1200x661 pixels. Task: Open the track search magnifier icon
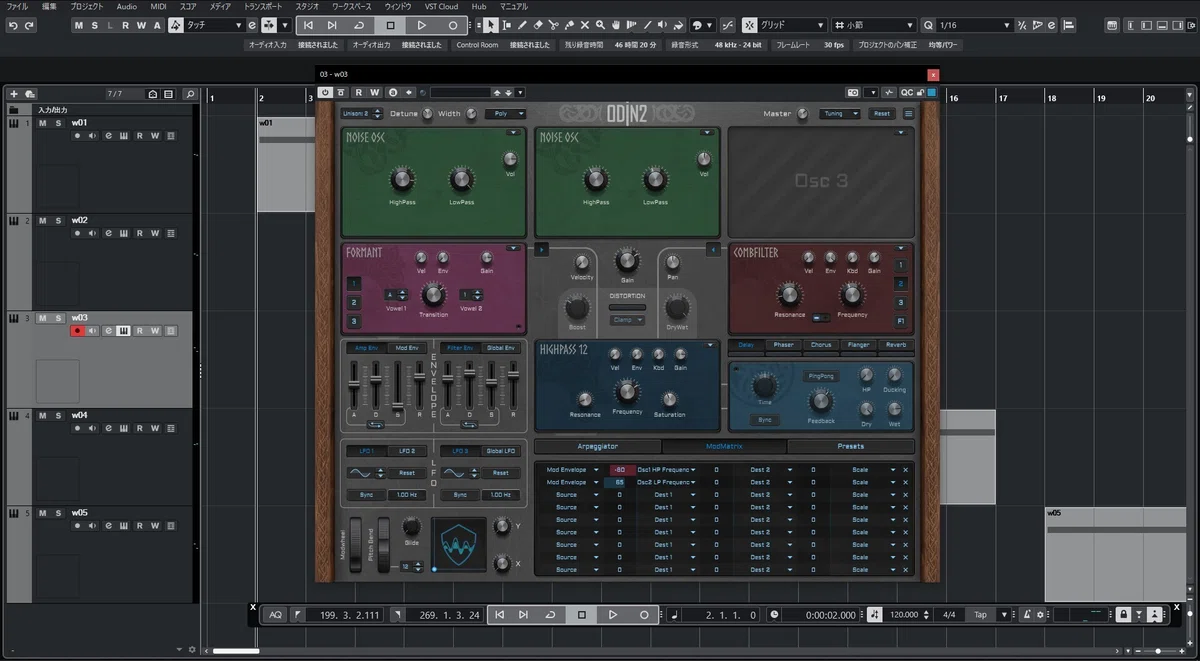click(x=190, y=94)
